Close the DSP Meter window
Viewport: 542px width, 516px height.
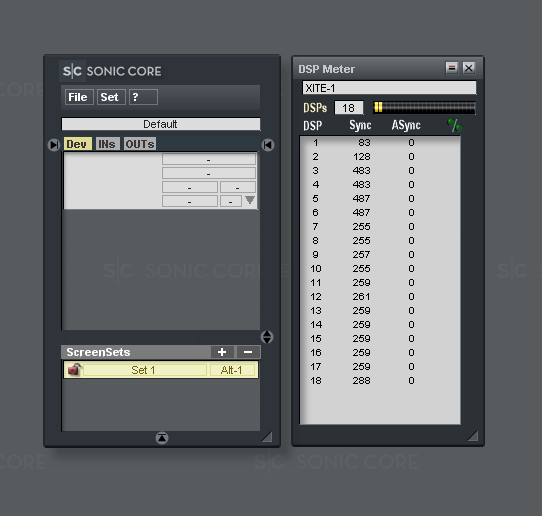[x=469, y=68]
